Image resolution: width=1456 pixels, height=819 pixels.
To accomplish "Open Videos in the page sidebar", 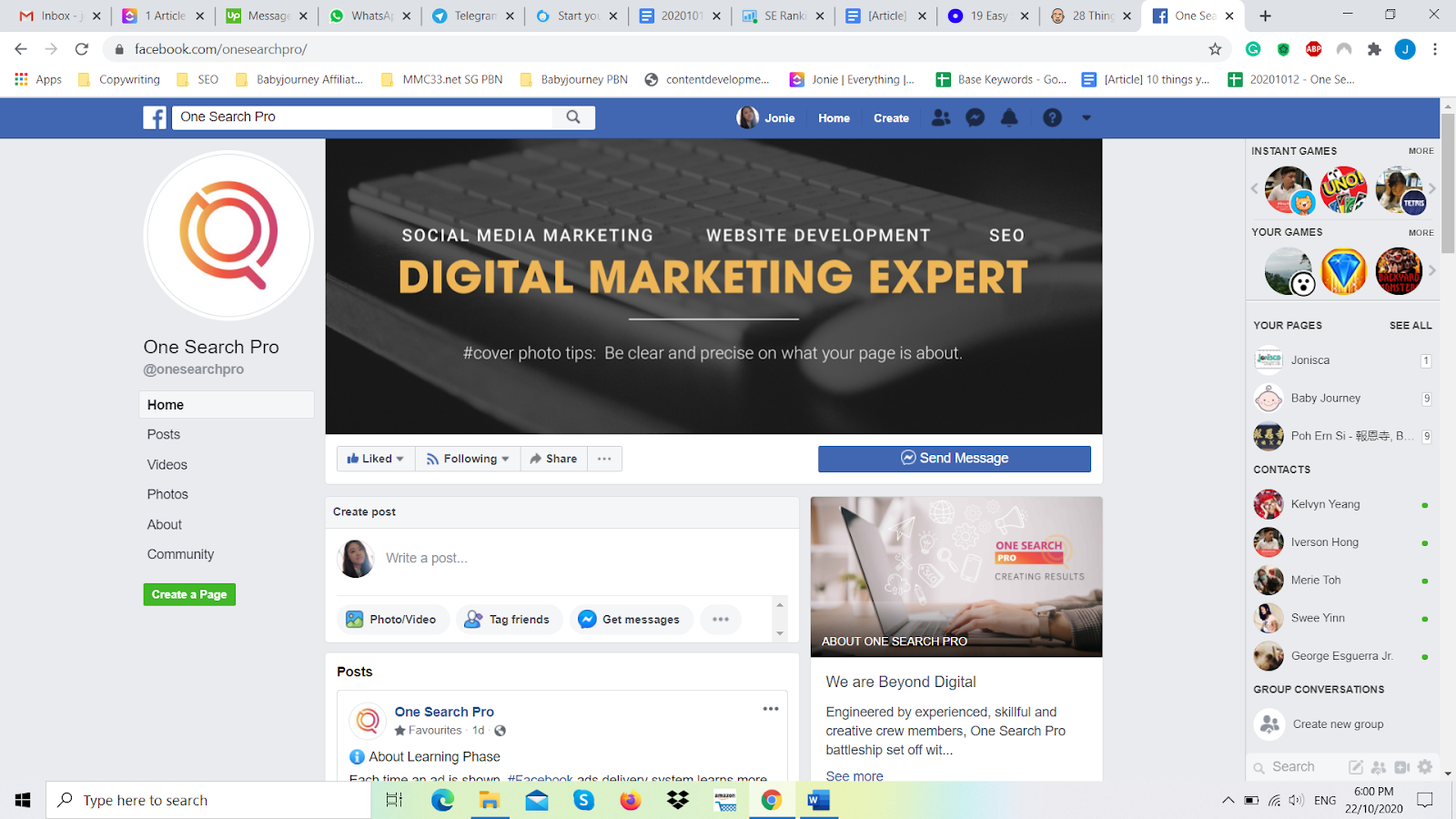I will click(x=167, y=465).
